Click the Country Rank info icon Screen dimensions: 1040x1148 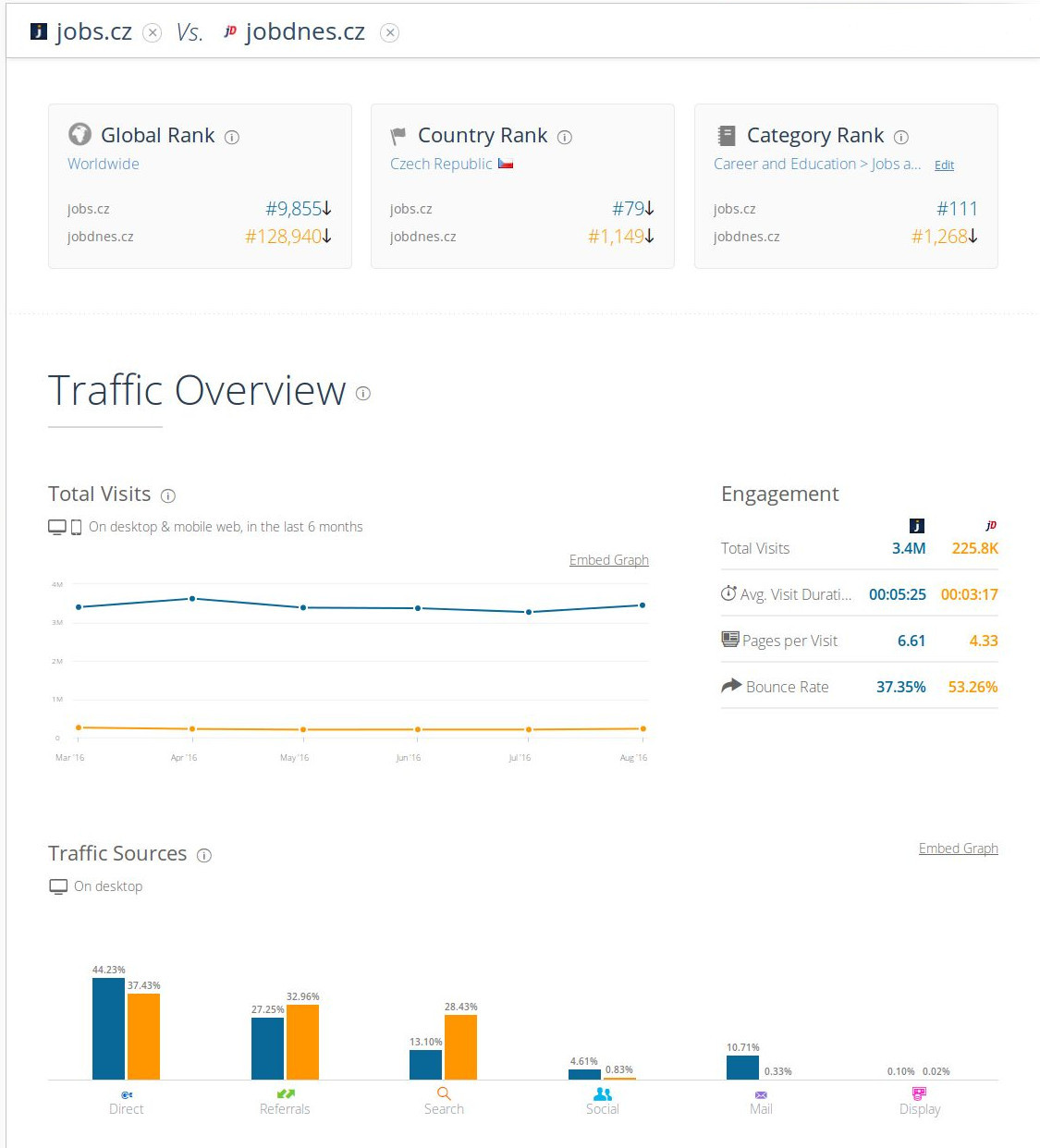pyautogui.click(x=565, y=138)
